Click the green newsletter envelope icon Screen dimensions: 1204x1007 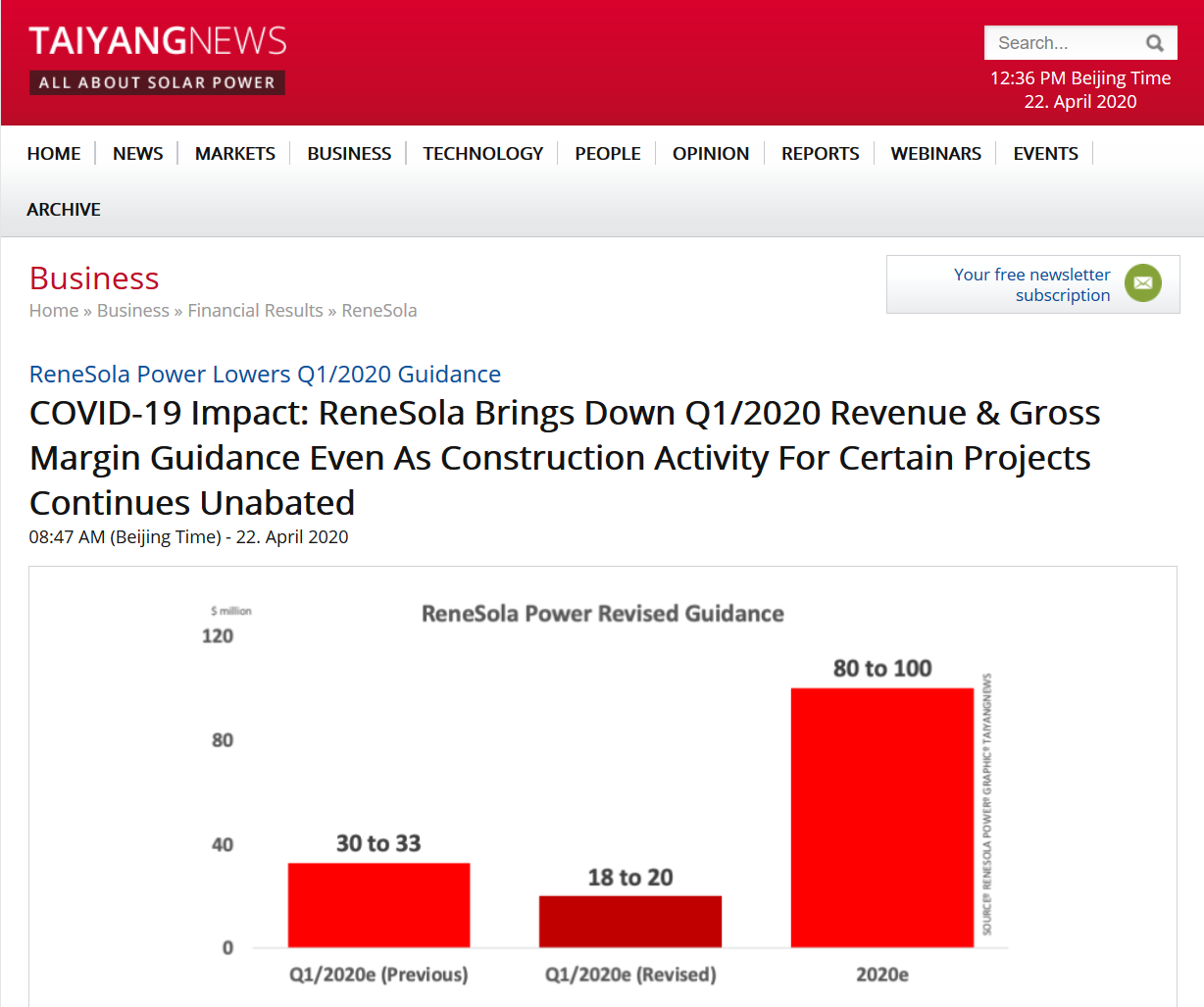(x=1142, y=283)
